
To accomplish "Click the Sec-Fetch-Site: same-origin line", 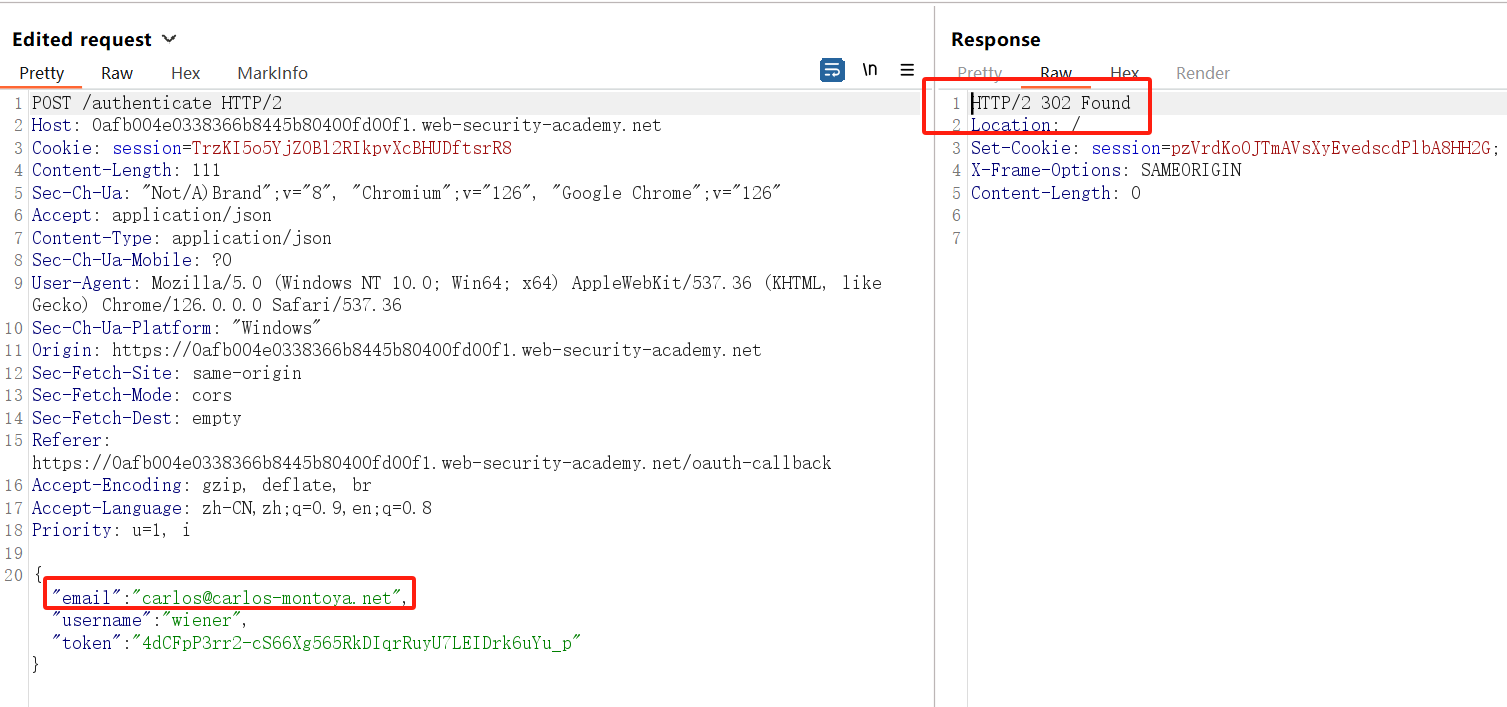I will 166,373.
